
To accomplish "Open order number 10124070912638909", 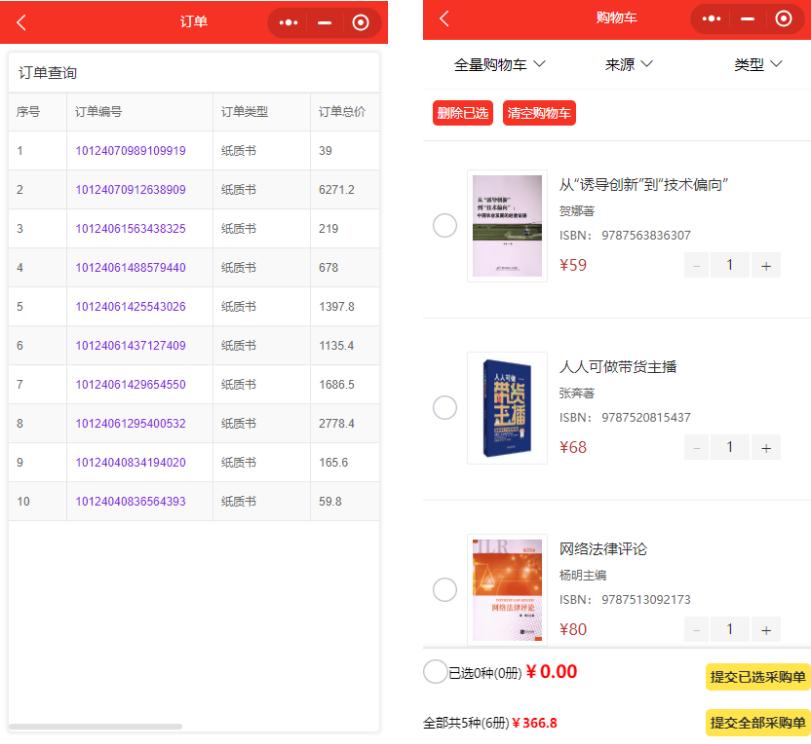I will point(130,190).
